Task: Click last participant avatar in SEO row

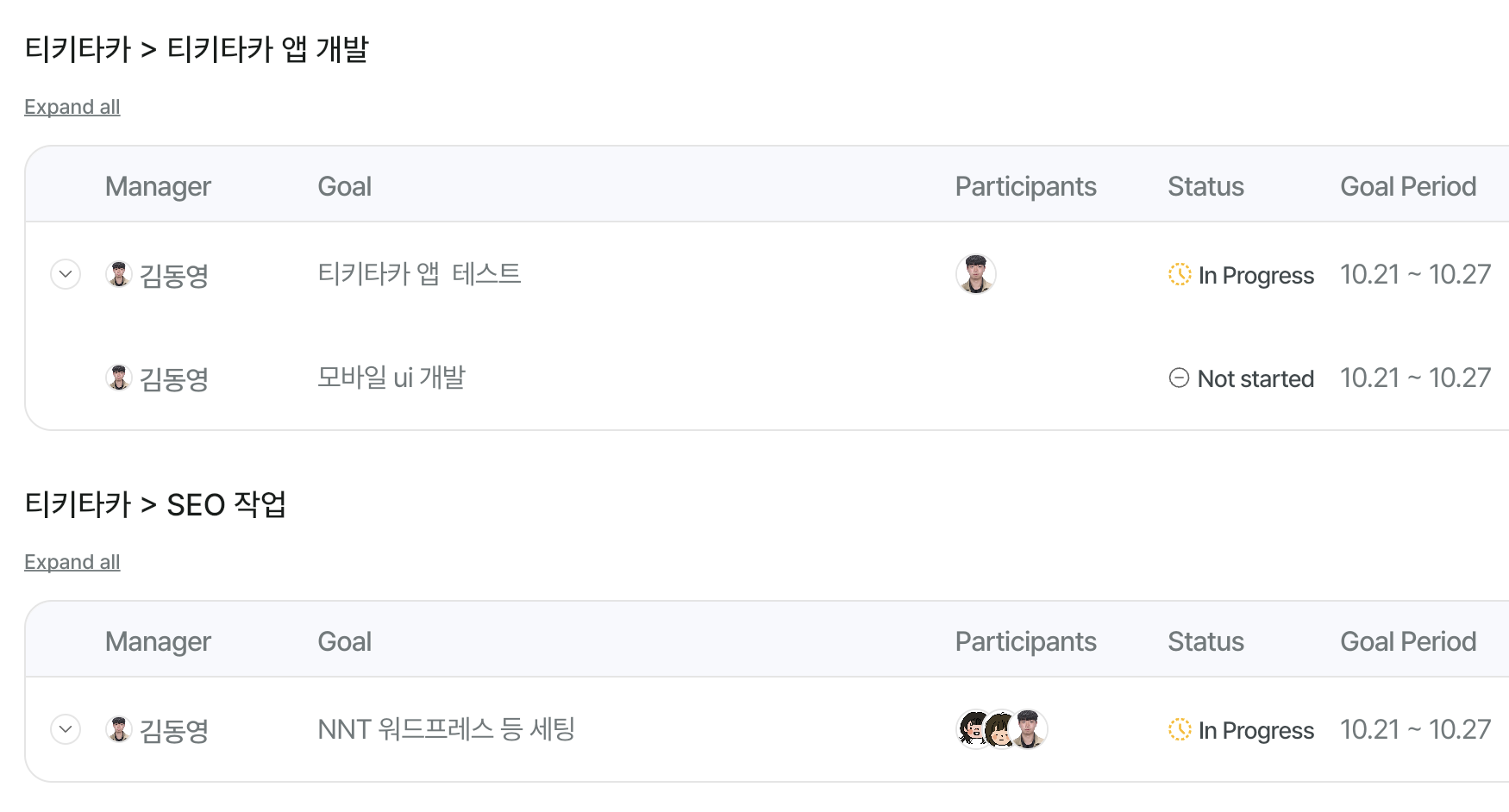Action: 1028,729
